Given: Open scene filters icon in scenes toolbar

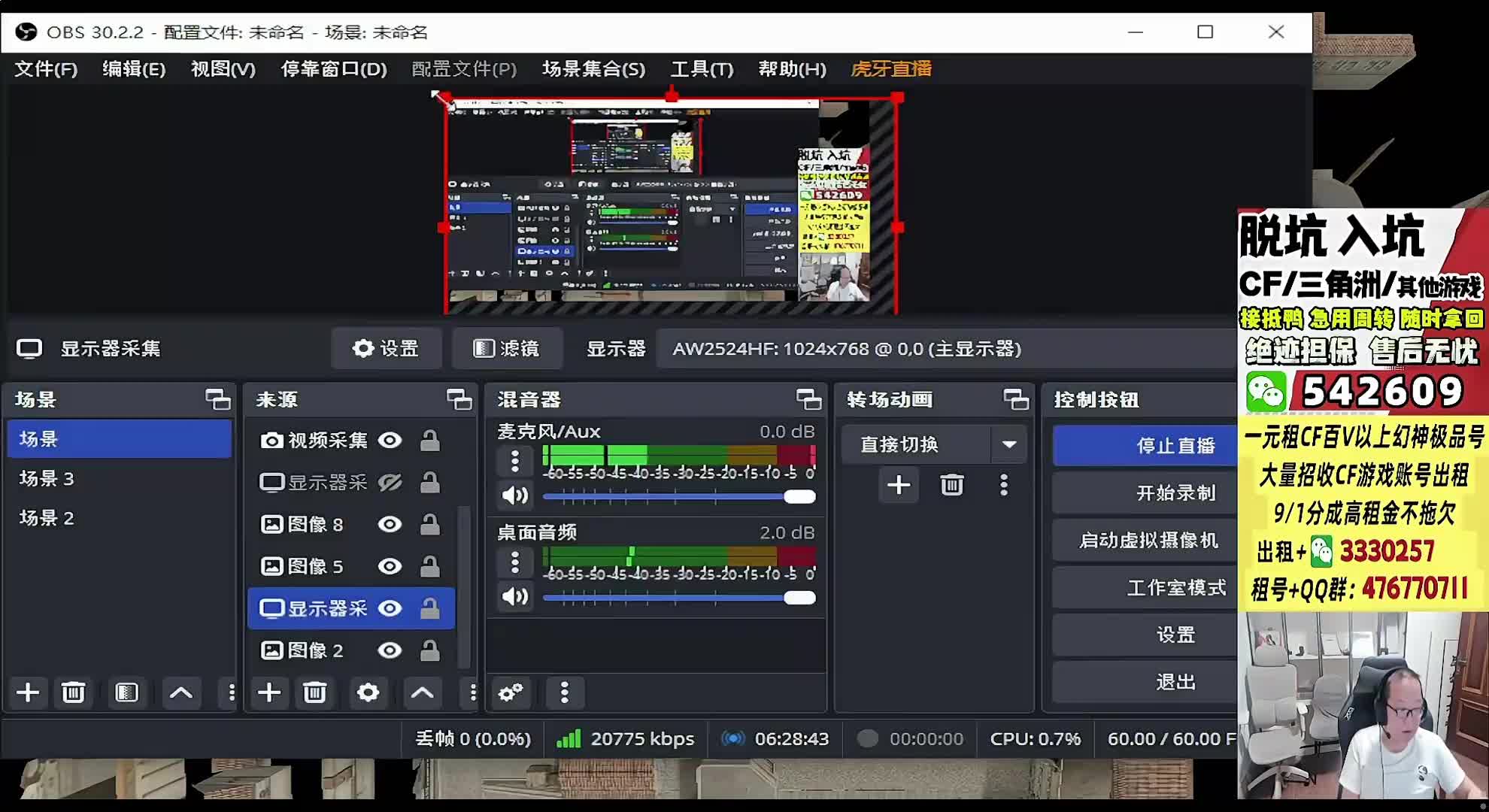Looking at the screenshot, I should [126, 692].
